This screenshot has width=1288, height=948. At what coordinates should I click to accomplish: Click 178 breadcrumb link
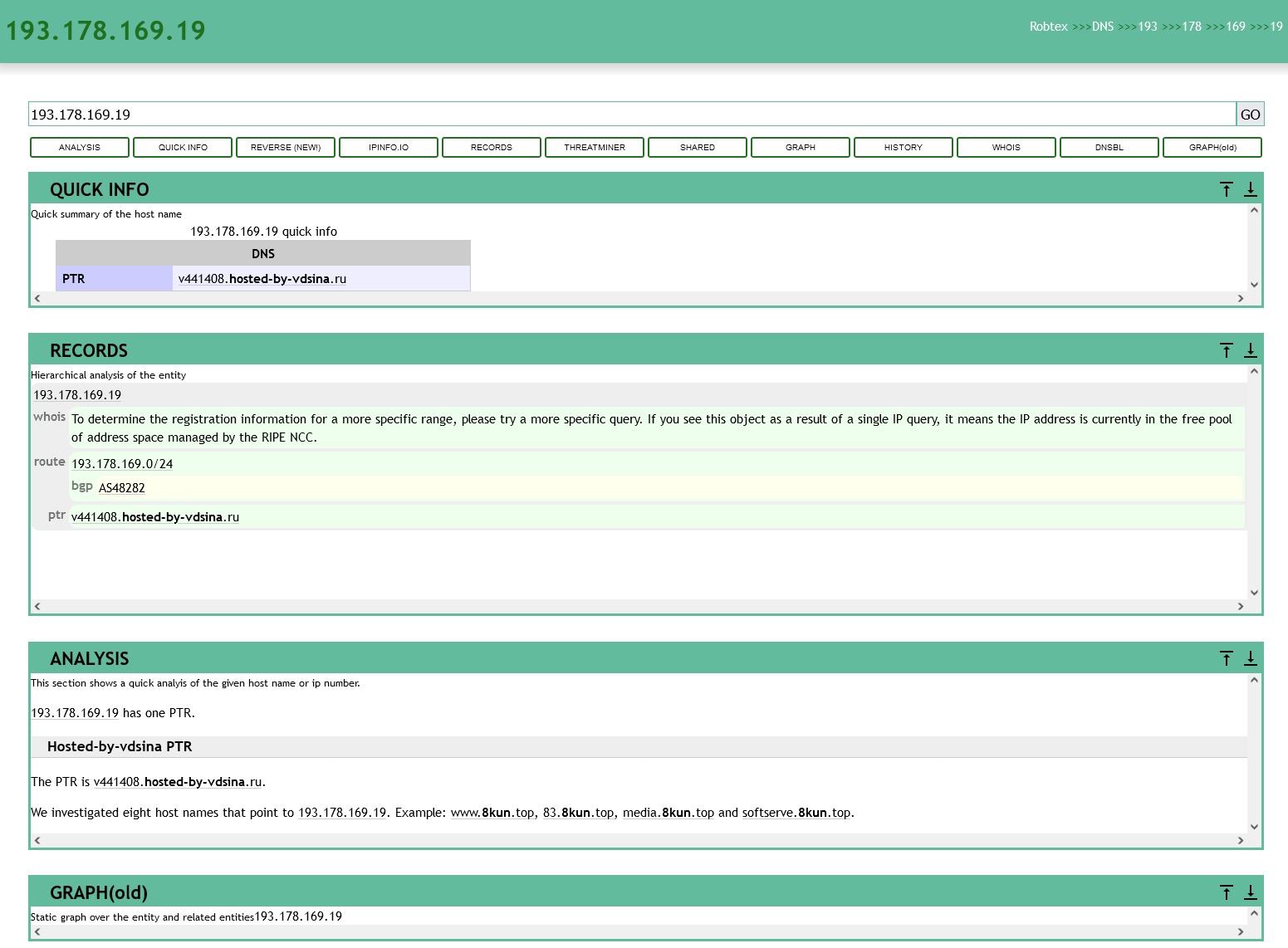click(x=1192, y=27)
